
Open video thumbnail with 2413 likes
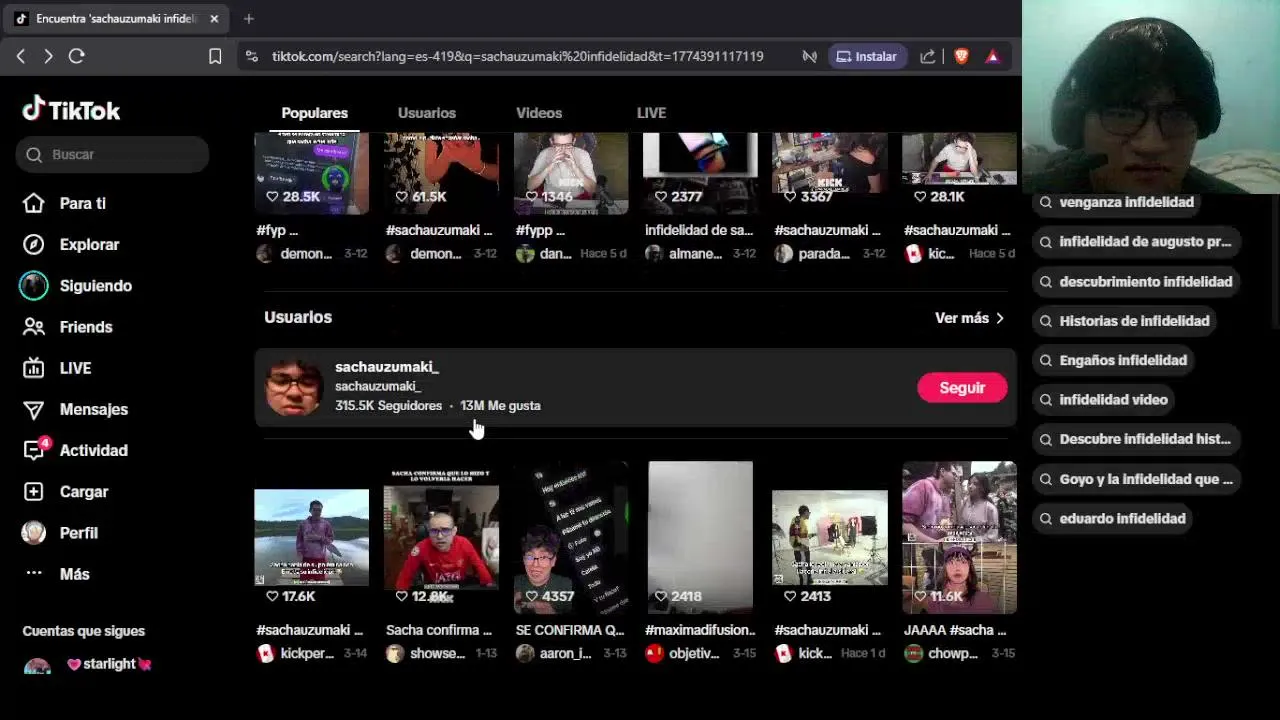tap(830, 537)
